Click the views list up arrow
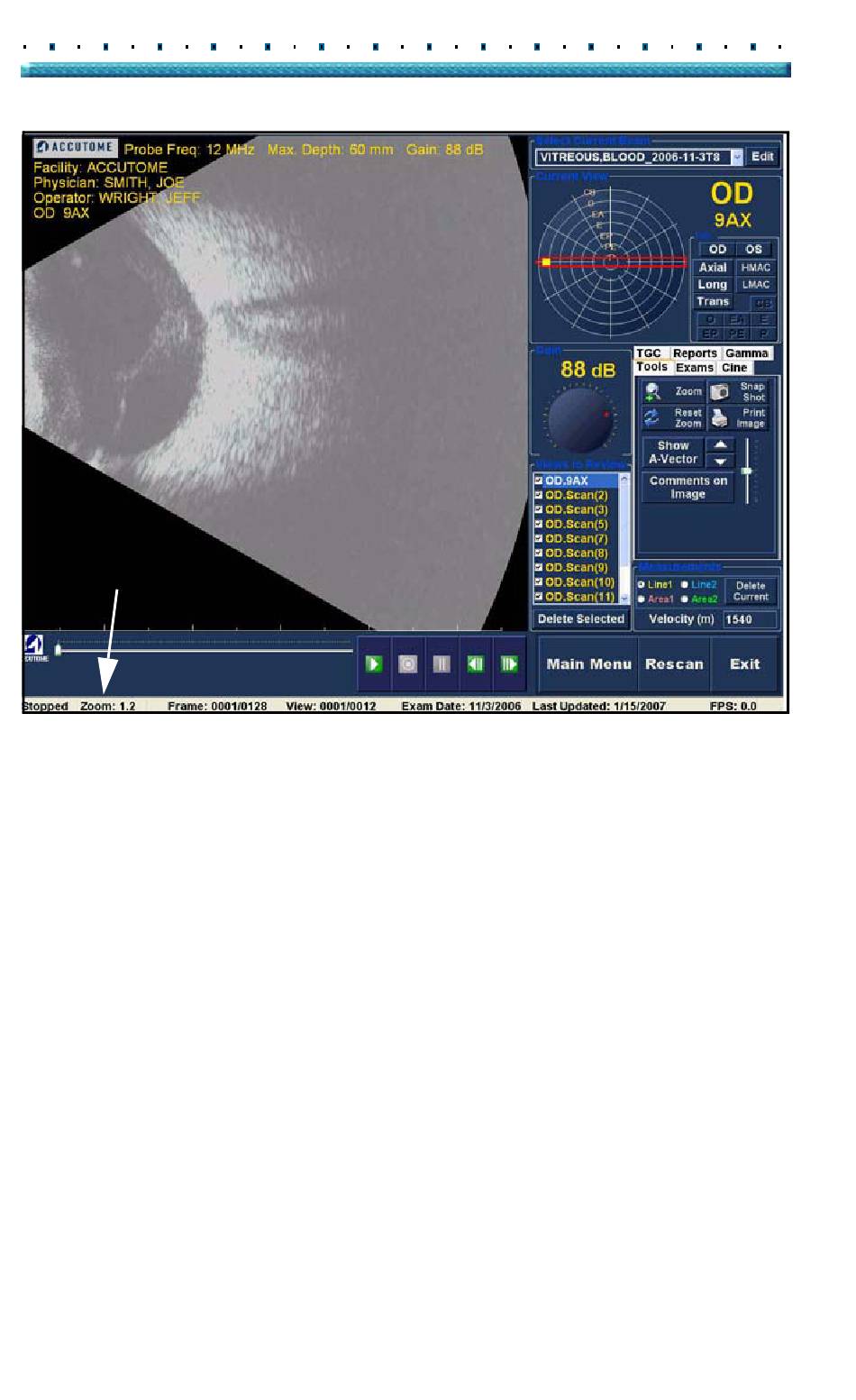Screen dimensions: 856x1400 coord(624,480)
